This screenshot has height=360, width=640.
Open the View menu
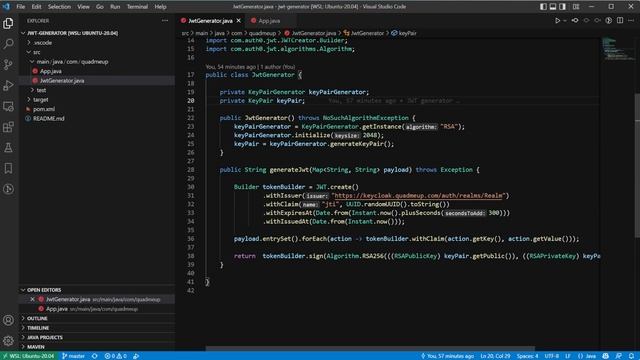point(83,7)
